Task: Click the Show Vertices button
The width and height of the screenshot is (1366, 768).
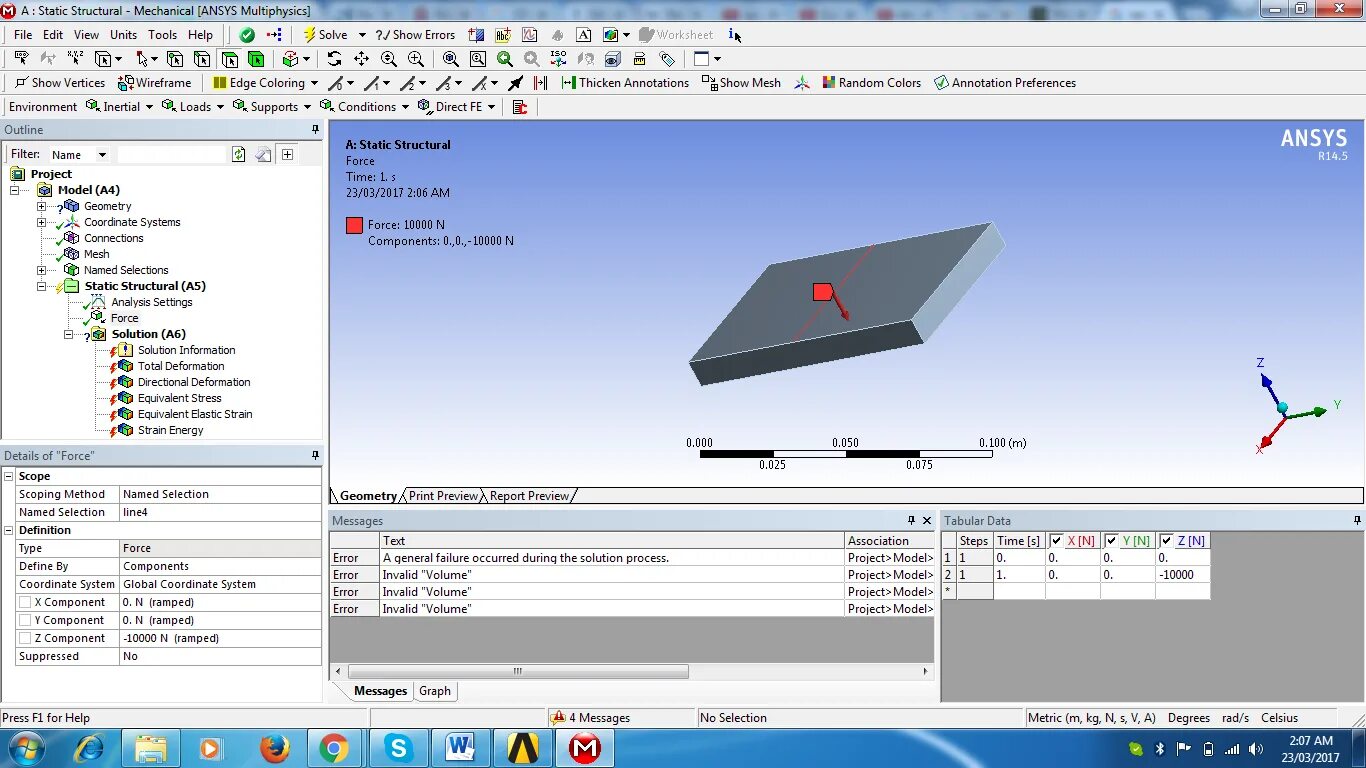Action: click(59, 83)
